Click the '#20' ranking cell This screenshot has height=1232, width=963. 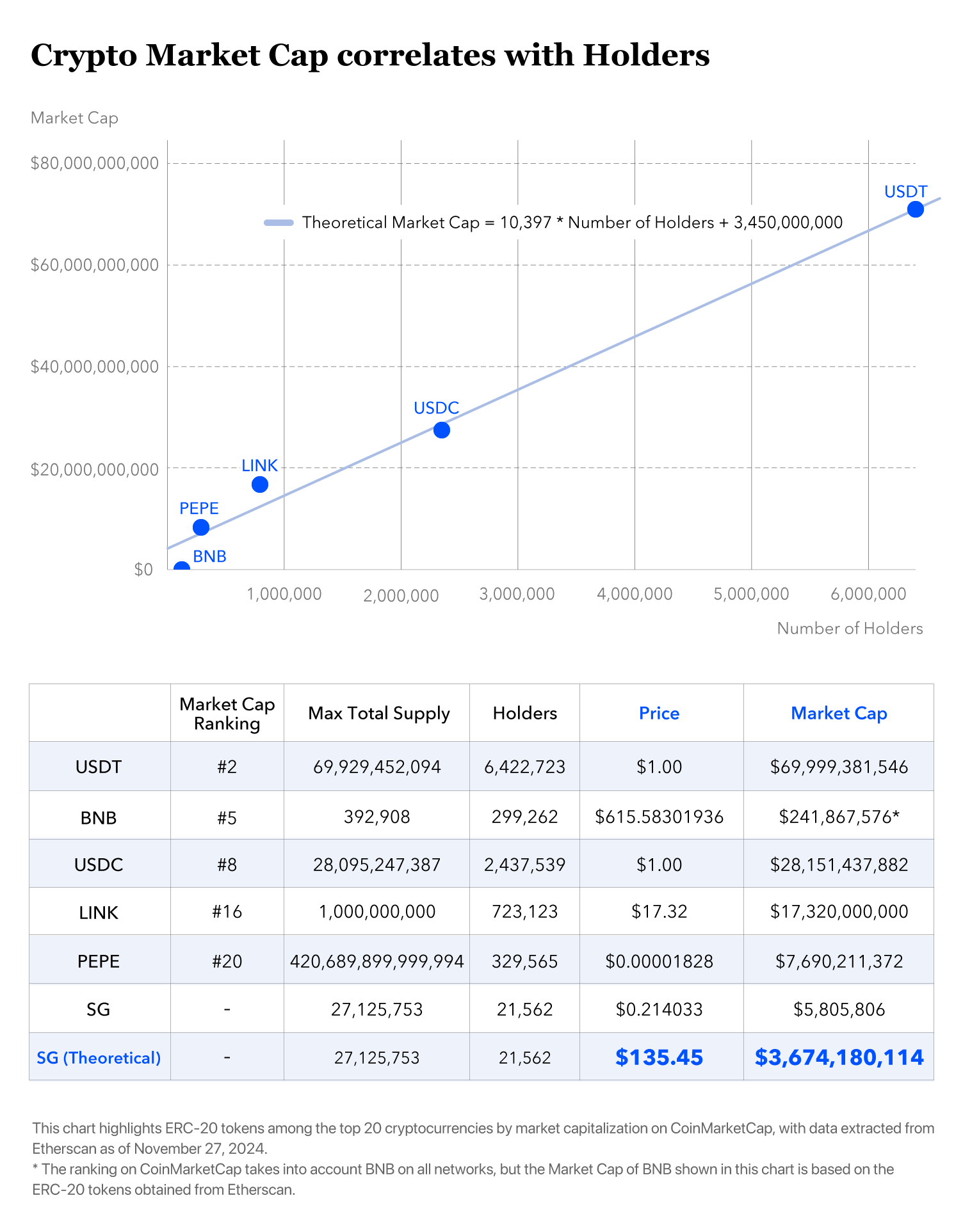(227, 961)
